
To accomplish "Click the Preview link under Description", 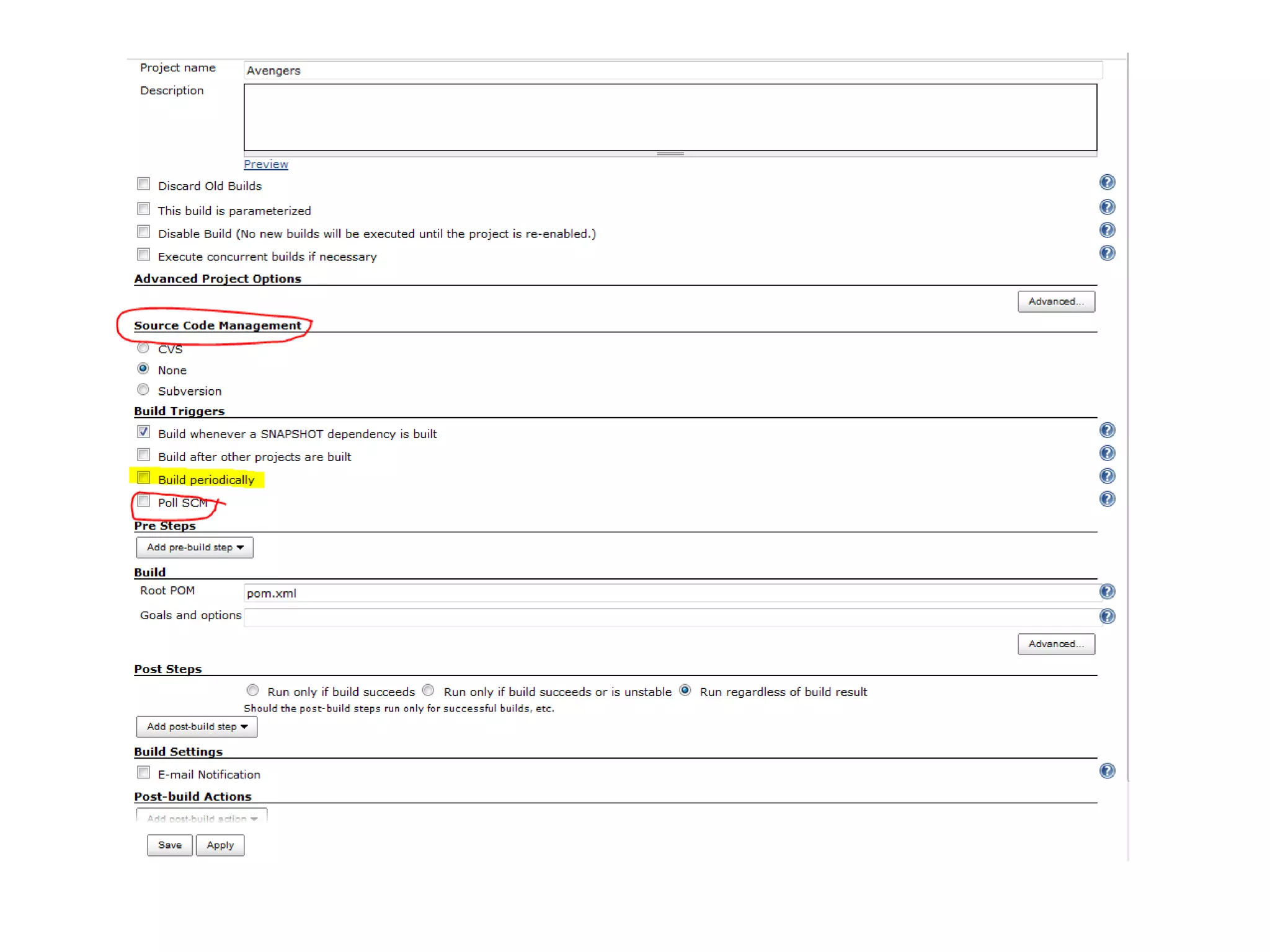I will tap(265, 164).
